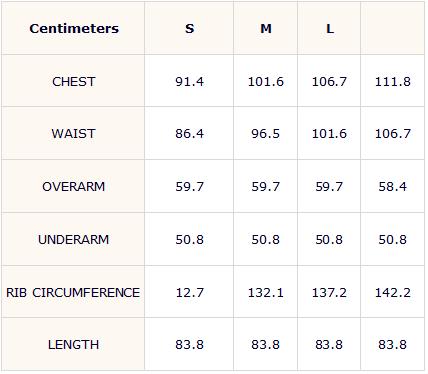
Task: Select rib circumference value 137.2
Action: (329, 292)
